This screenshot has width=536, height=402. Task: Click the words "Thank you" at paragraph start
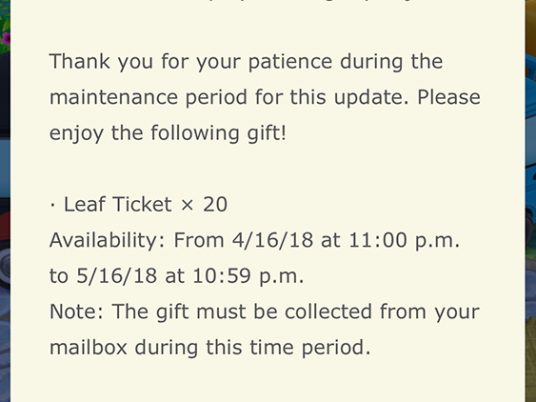[x=101, y=63]
